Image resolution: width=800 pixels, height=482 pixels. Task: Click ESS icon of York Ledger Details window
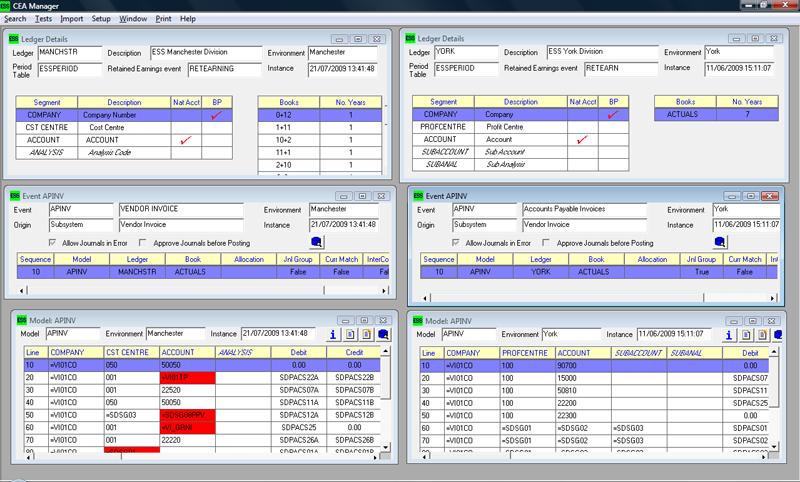click(x=410, y=38)
